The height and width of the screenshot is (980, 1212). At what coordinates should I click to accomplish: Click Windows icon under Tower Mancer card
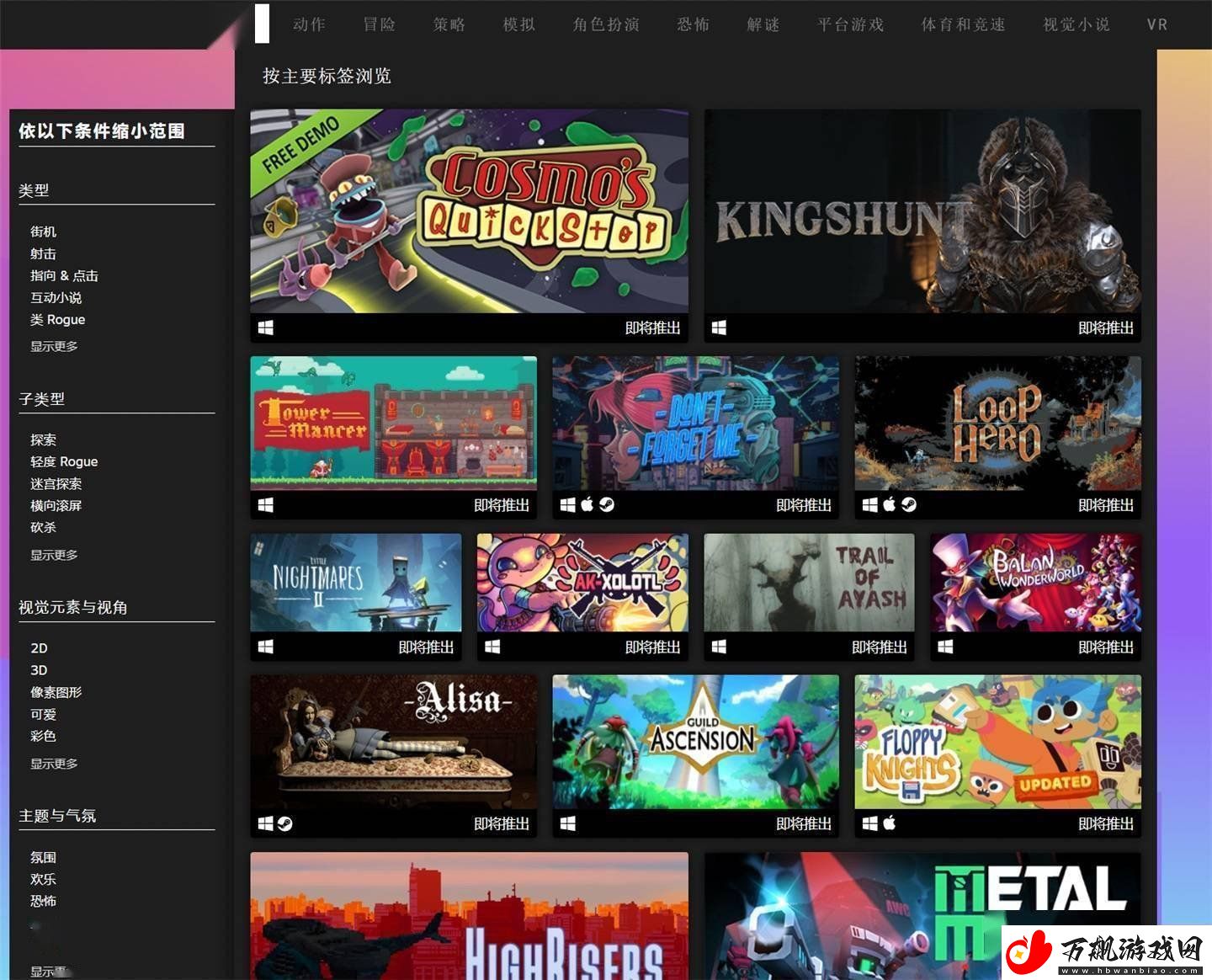pos(266,504)
